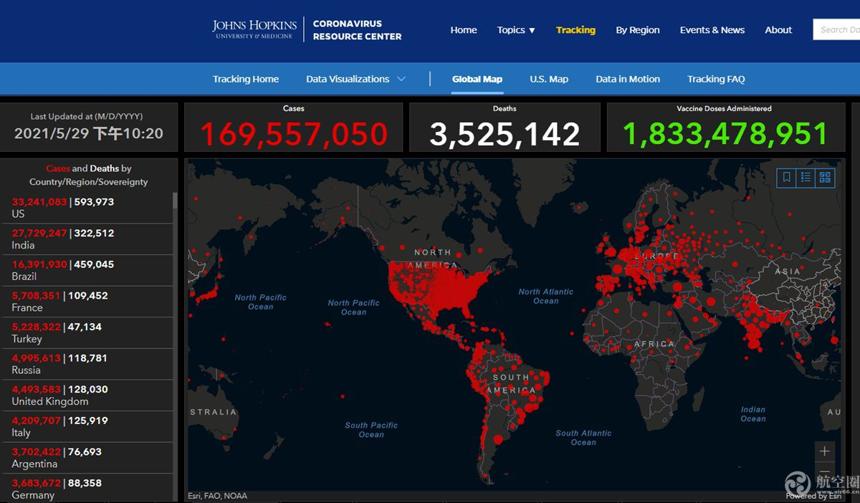This screenshot has width=860, height=503.
Task: Select the United Kingdom row
Action: pyautogui.click(x=88, y=395)
